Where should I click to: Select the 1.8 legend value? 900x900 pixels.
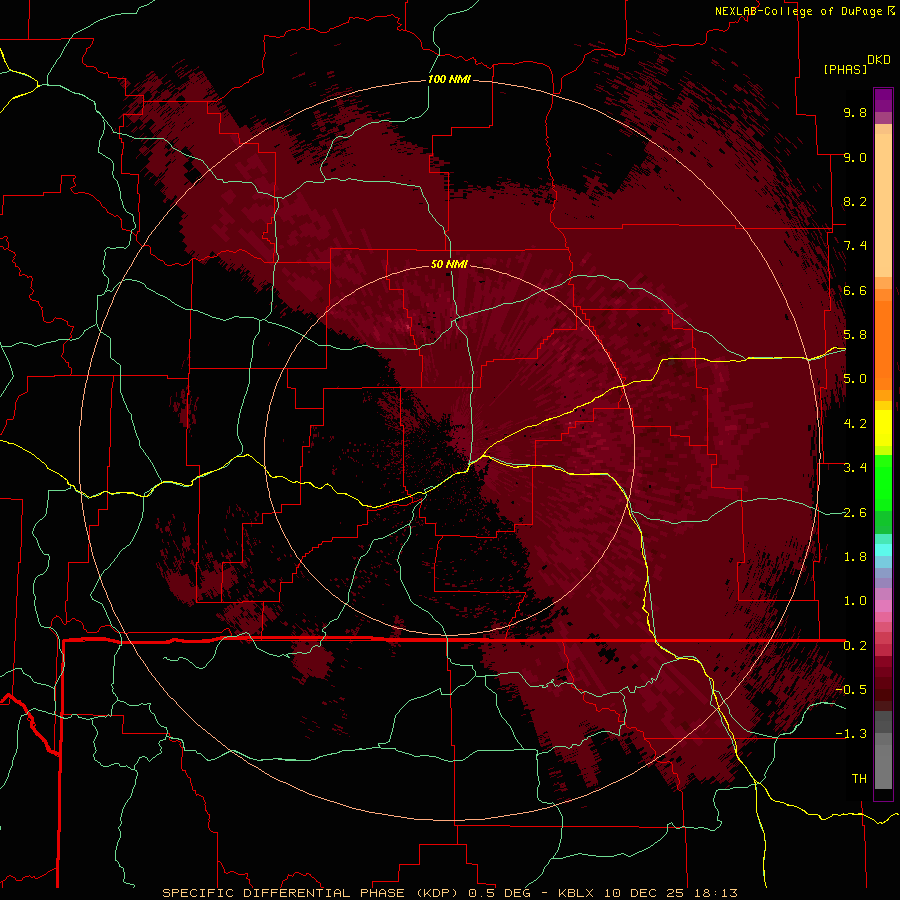(855, 557)
